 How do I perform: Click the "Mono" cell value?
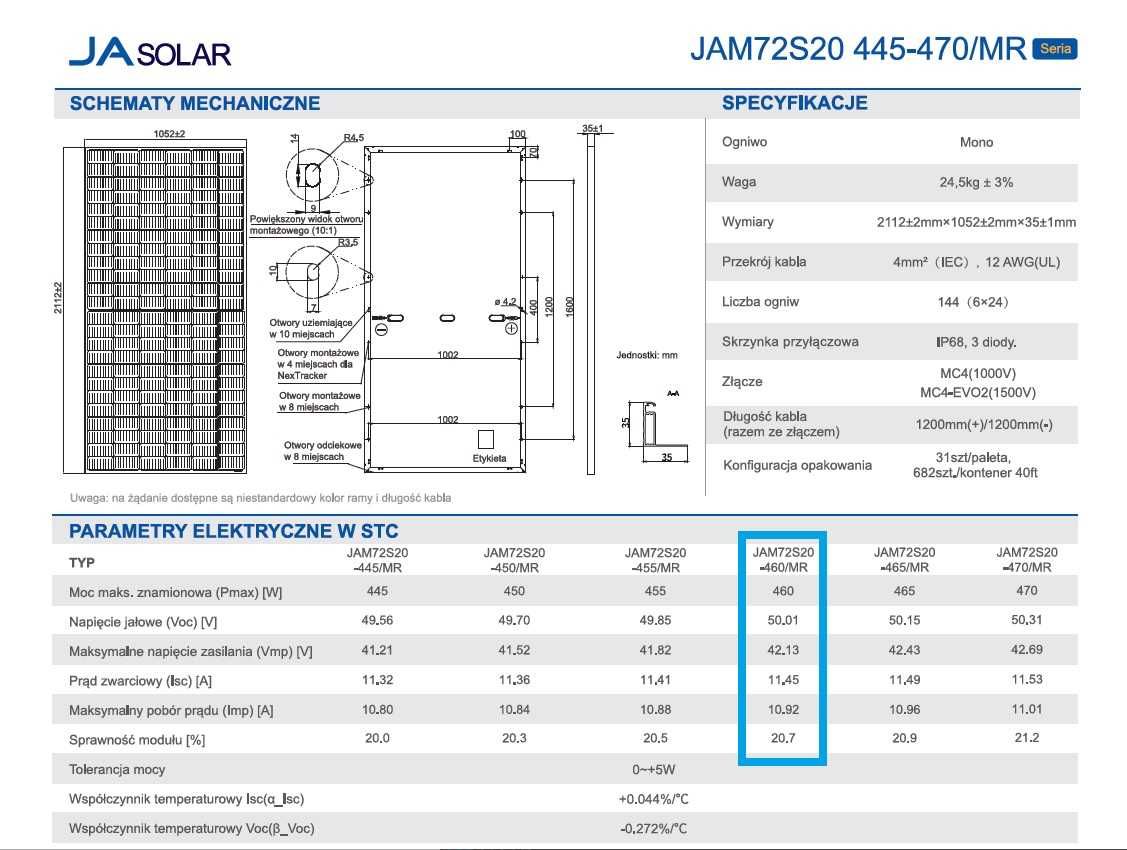pyautogui.click(x=976, y=142)
